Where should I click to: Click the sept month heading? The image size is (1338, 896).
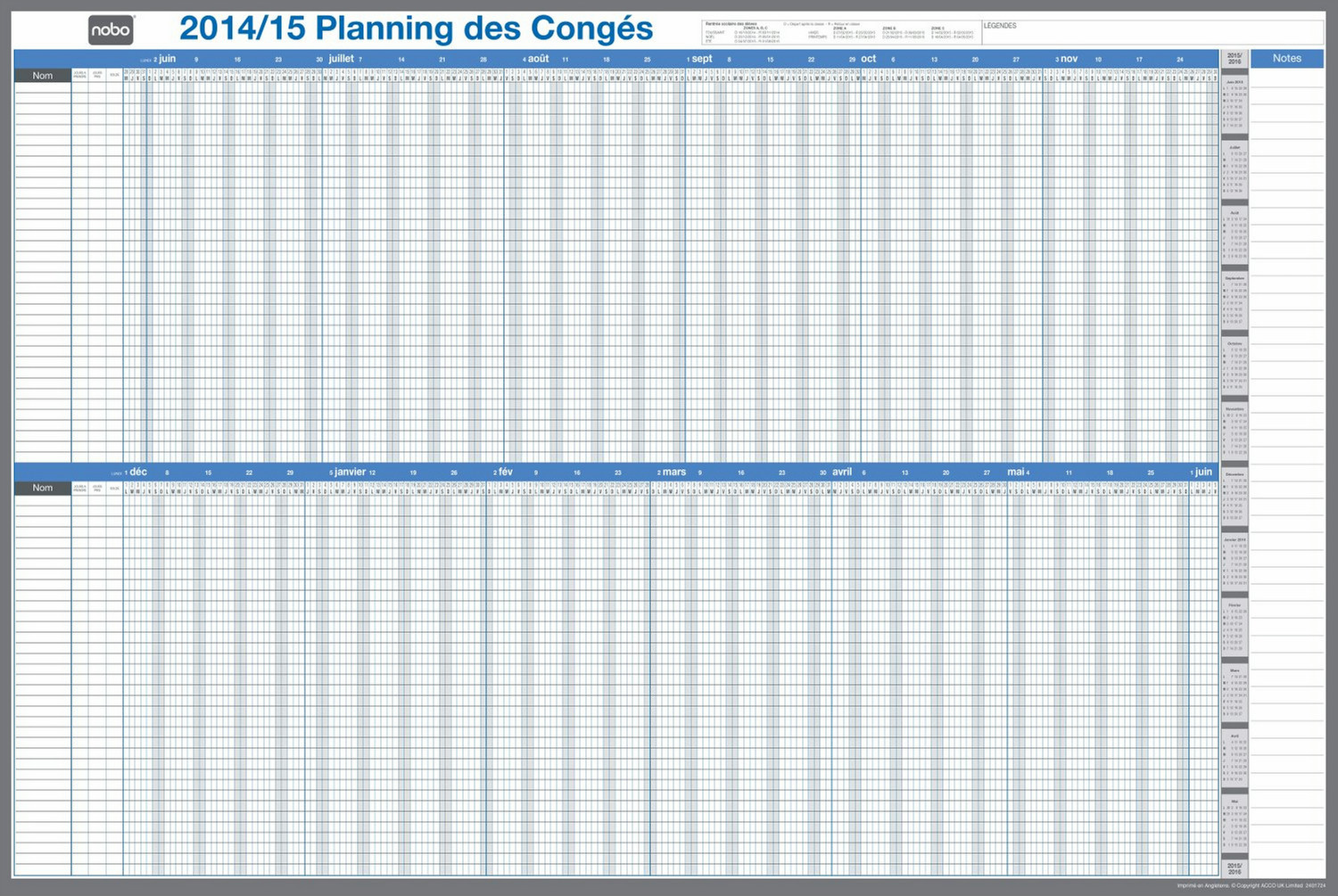point(702,59)
